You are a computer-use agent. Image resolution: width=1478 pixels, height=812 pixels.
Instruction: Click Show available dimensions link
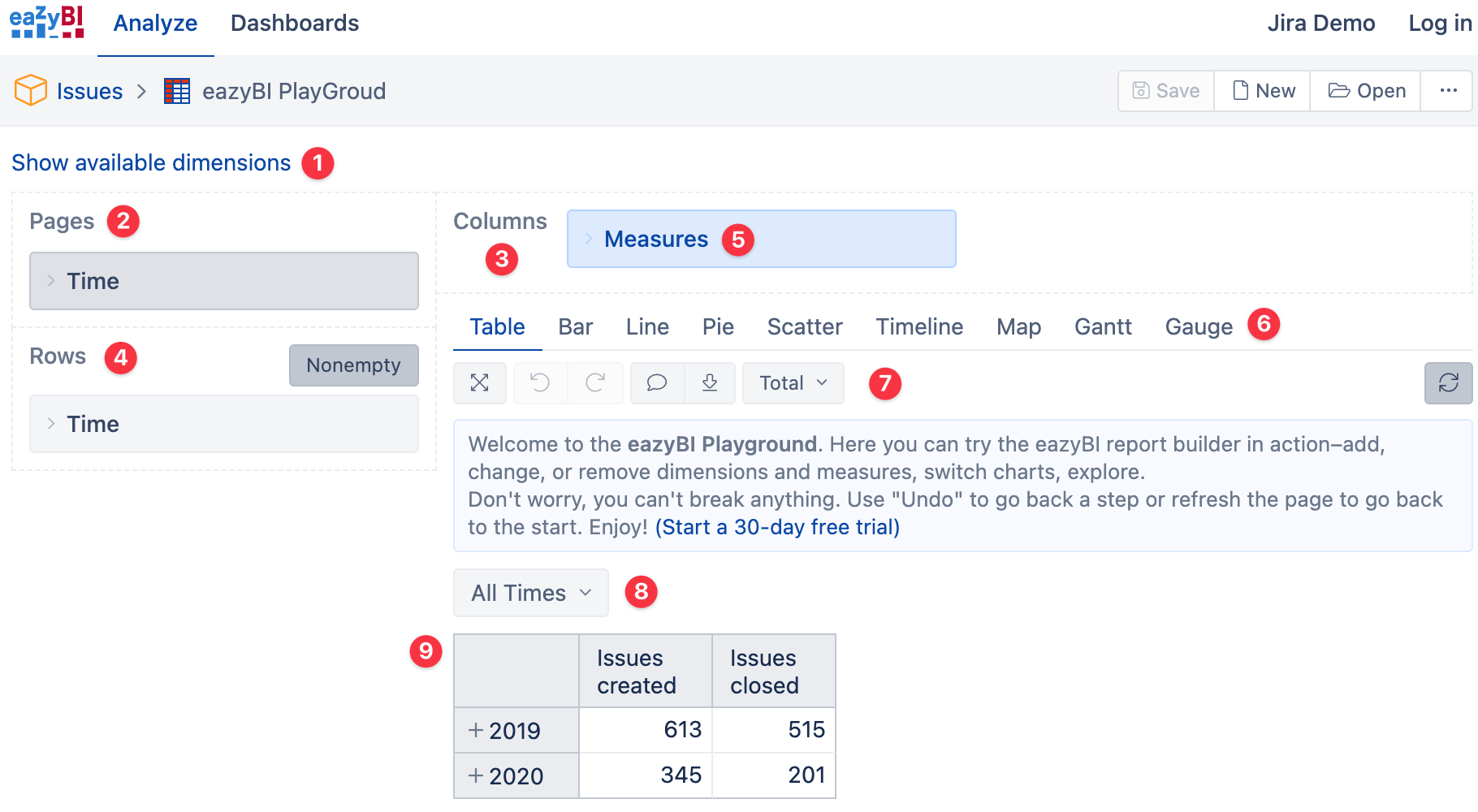click(x=151, y=163)
